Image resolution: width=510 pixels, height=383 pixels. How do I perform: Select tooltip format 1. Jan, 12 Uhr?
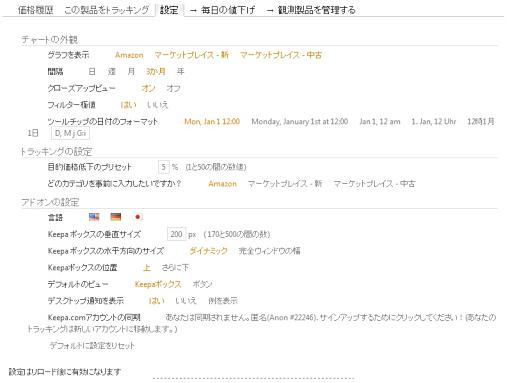pos(434,122)
